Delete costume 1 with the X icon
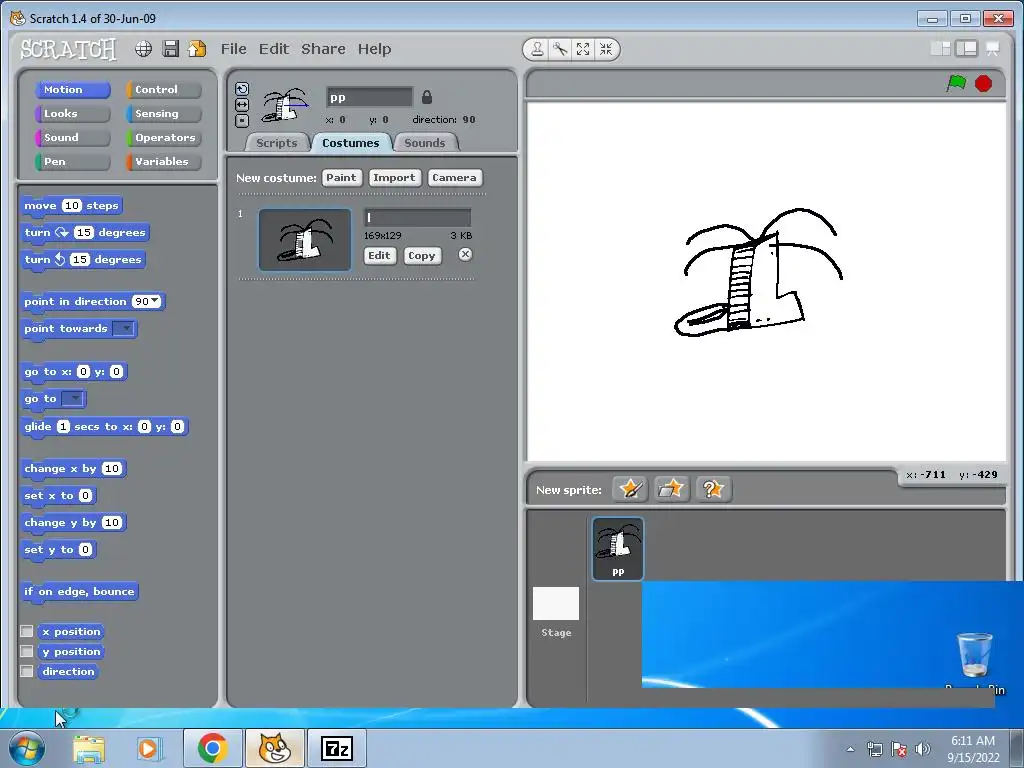Image resolution: width=1024 pixels, height=768 pixels. point(465,255)
